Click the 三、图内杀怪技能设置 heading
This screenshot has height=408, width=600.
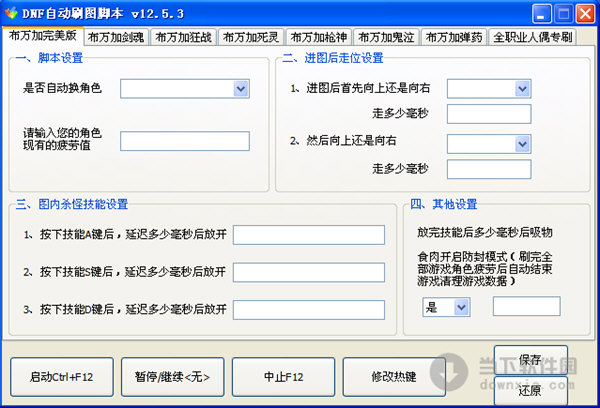(72, 204)
